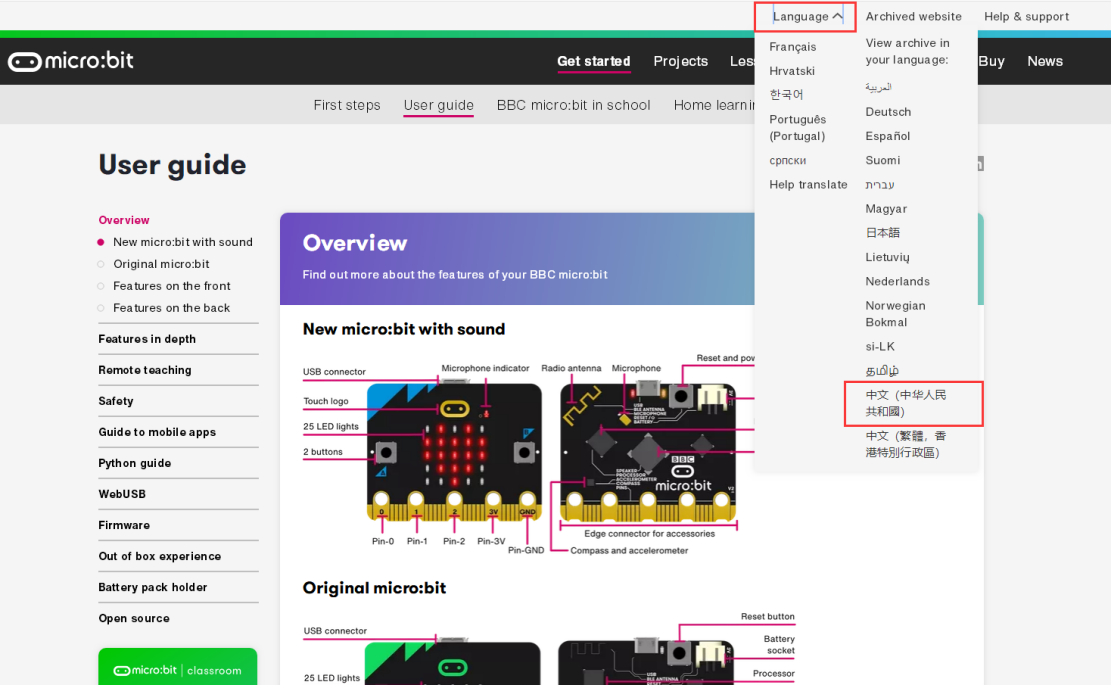This screenshot has height=685, width=1111.
Task: Select српски language
Action: (x=788, y=161)
